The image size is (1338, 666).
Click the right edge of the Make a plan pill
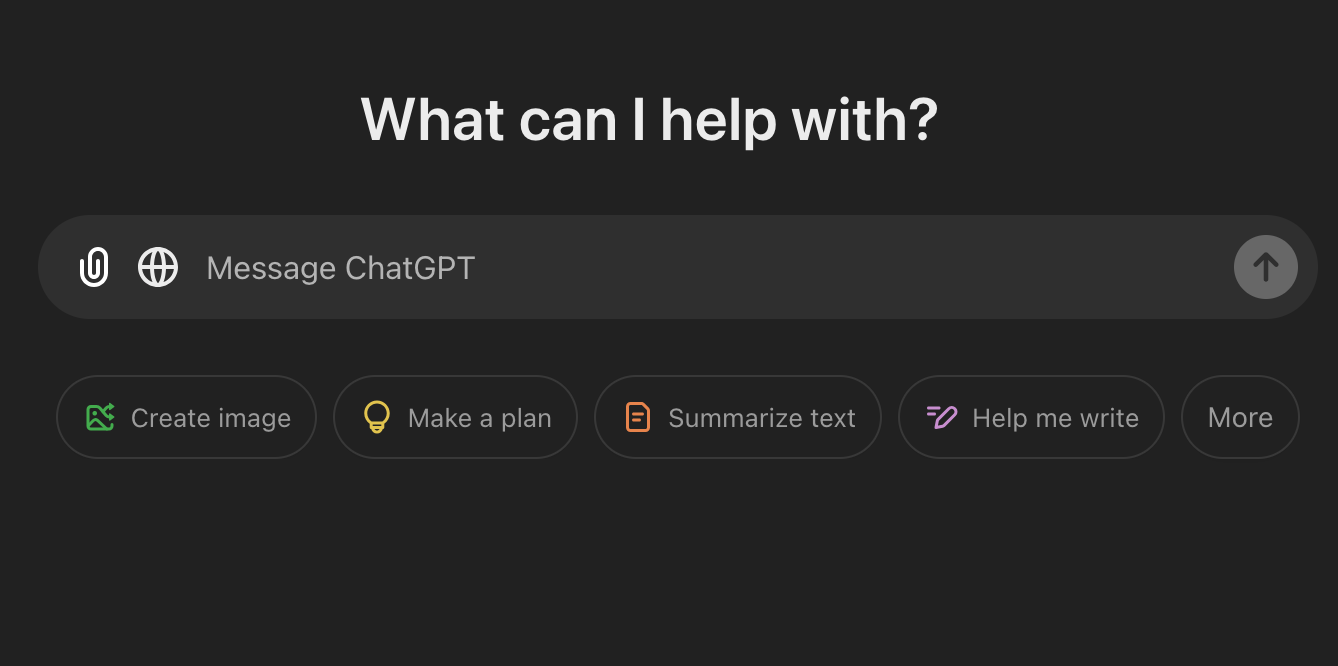(568, 417)
